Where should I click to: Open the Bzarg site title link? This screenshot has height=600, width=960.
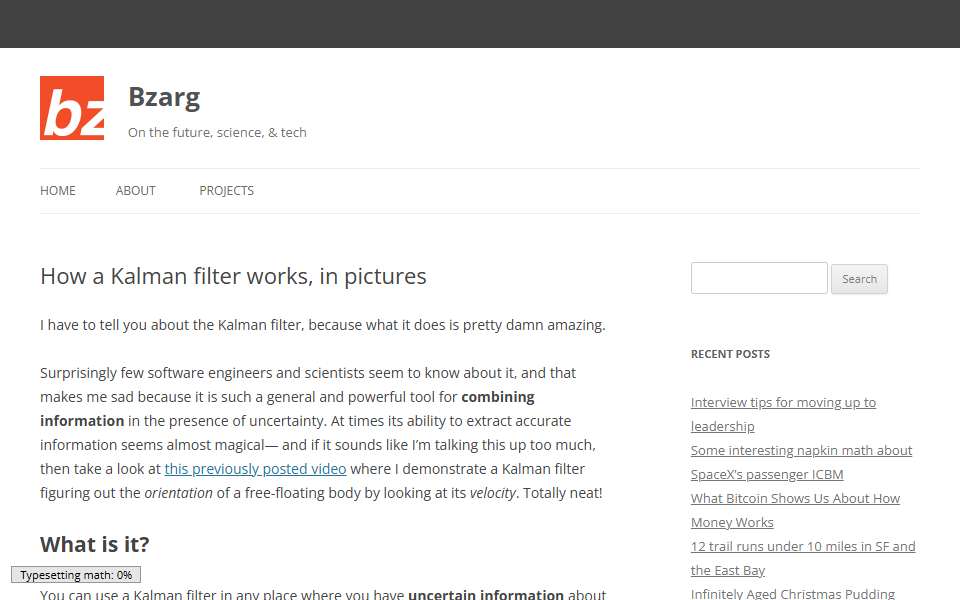pyautogui.click(x=164, y=98)
